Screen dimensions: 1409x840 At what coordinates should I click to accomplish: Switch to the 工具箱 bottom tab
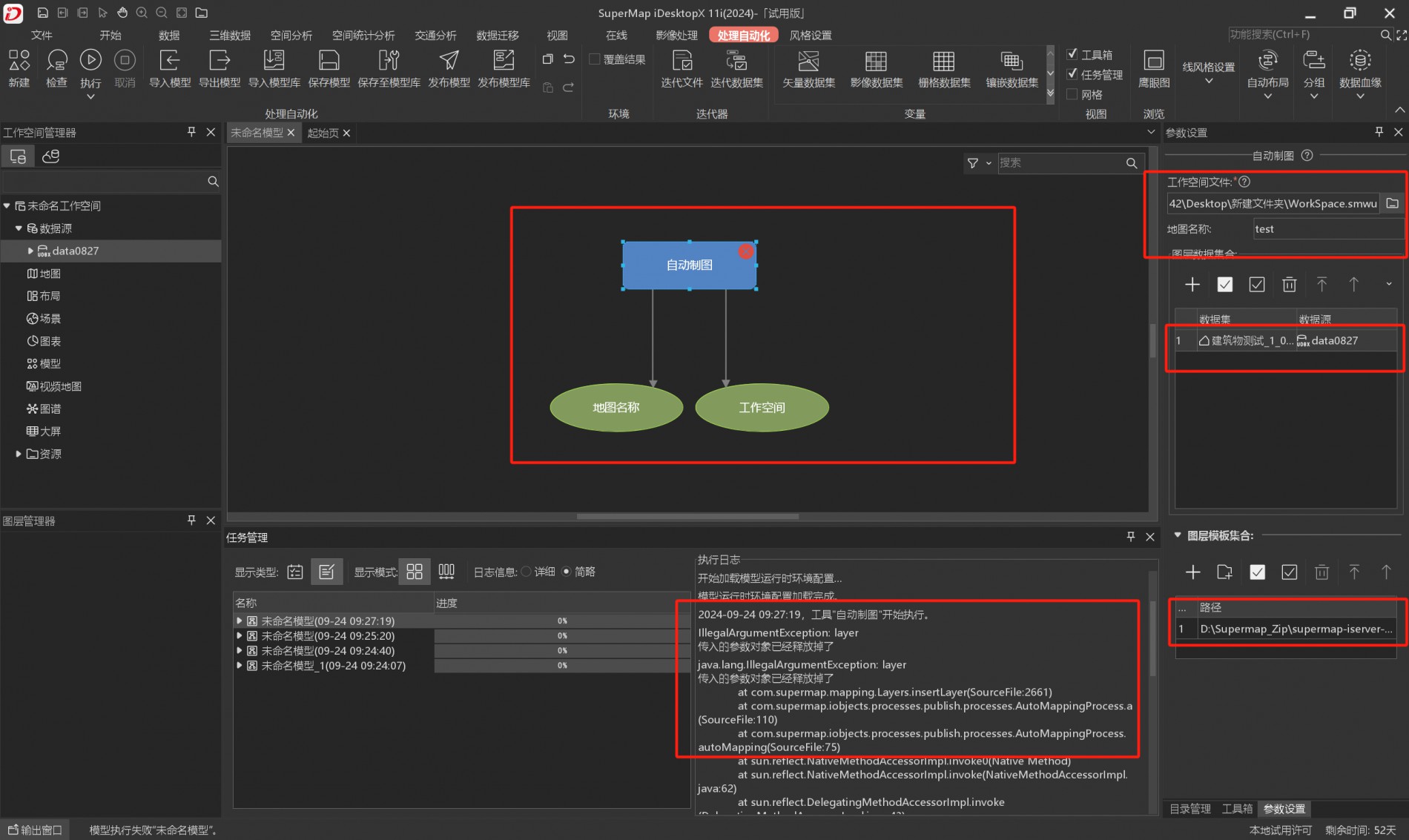pos(1237,809)
